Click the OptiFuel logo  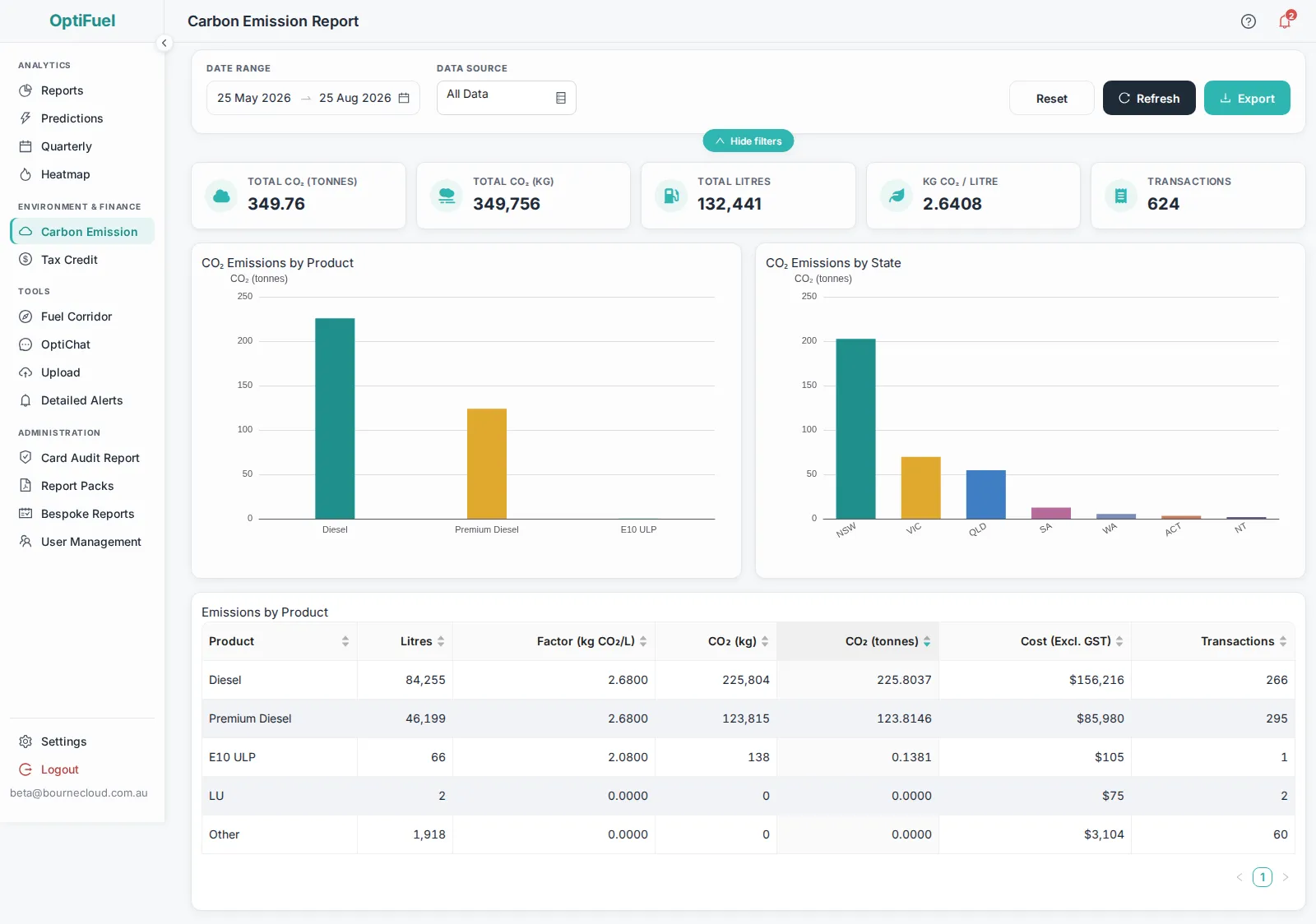pyautogui.click(x=82, y=21)
